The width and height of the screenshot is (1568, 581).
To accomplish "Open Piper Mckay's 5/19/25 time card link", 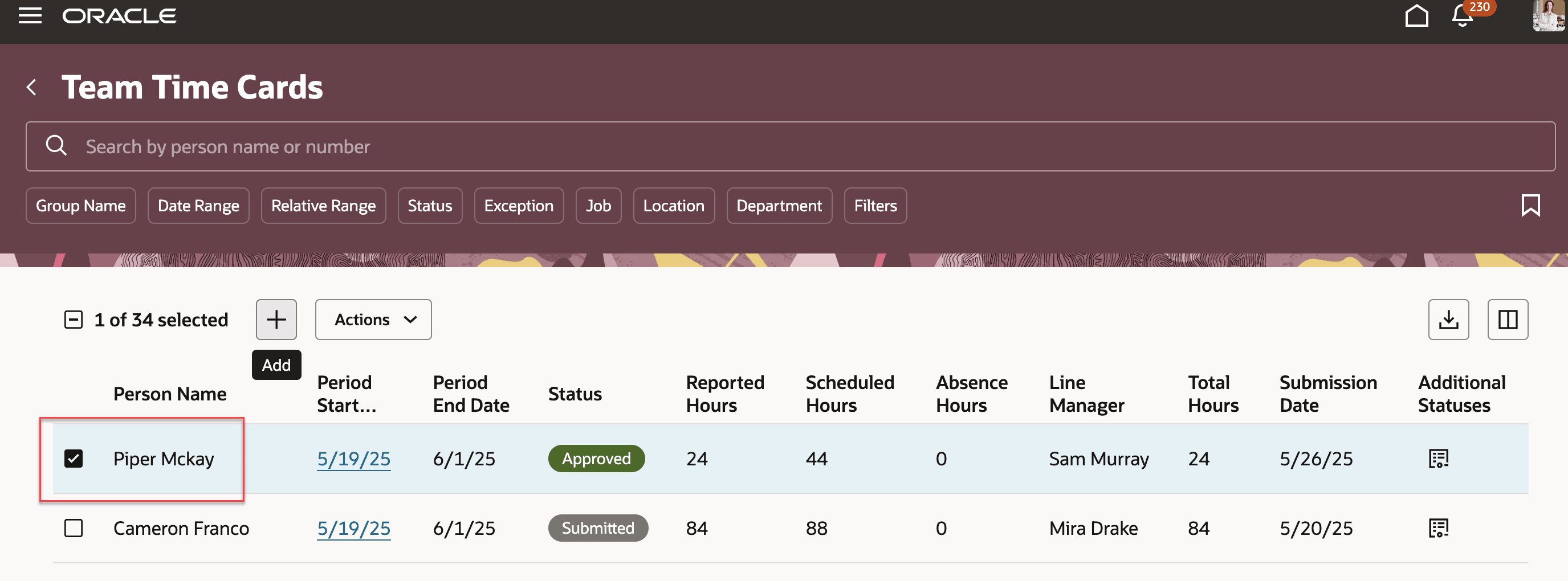I will point(353,458).
